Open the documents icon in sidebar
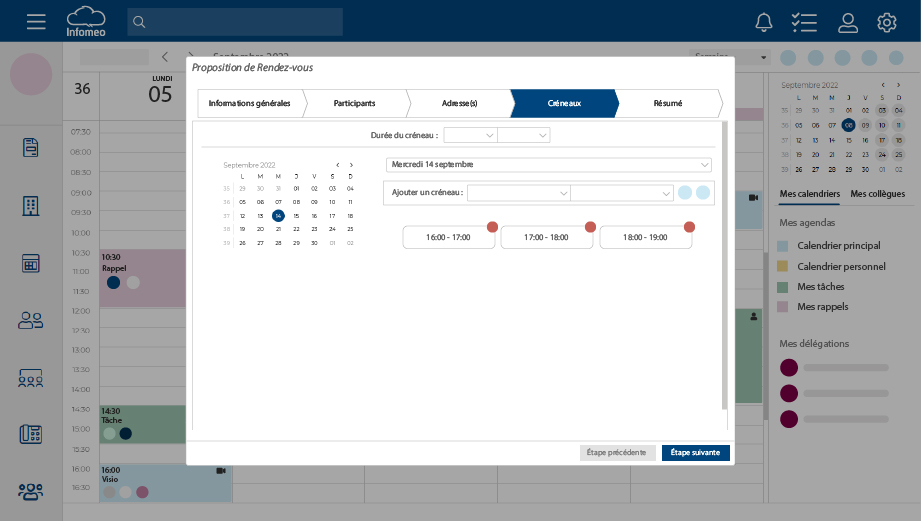Screen dimensions: 921x521 [31, 147]
